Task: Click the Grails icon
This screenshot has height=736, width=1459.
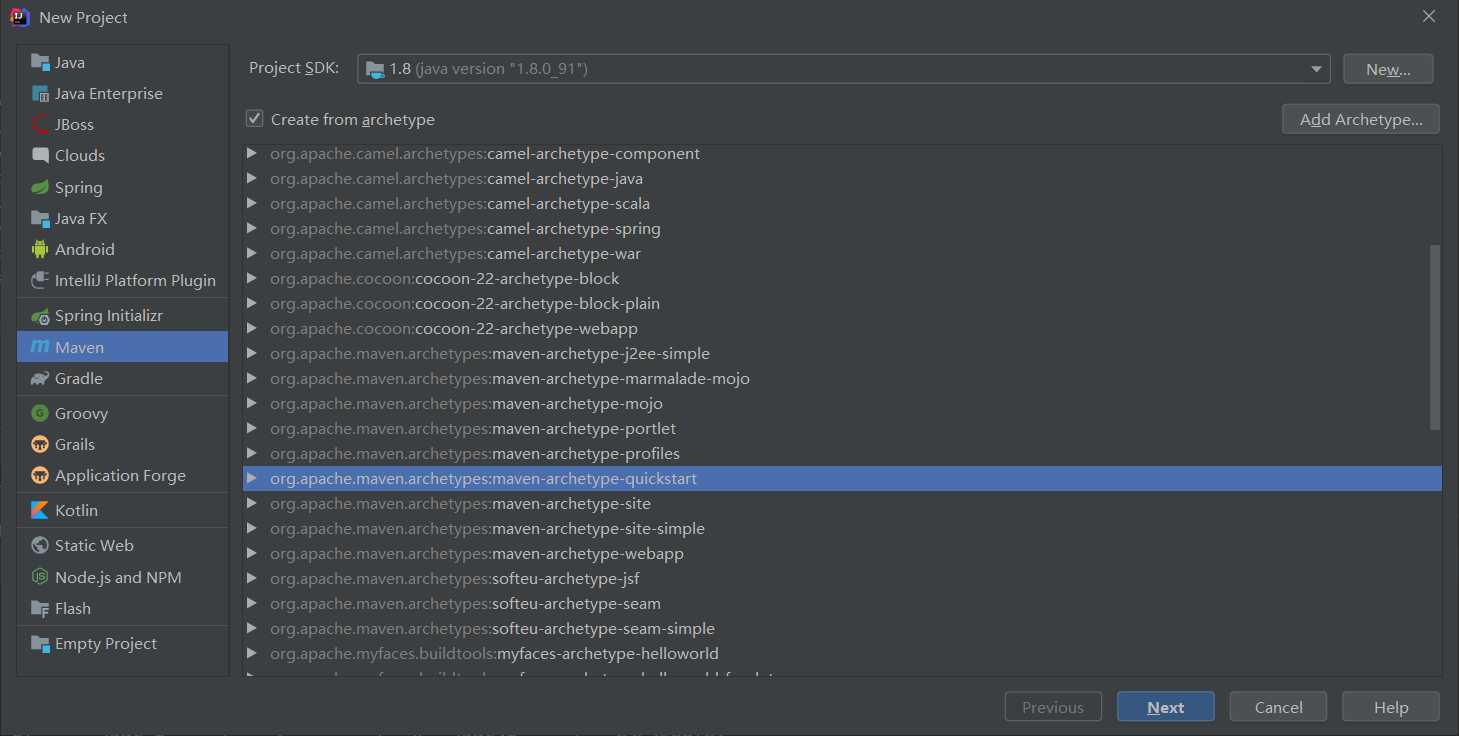Action: [x=40, y=444]
